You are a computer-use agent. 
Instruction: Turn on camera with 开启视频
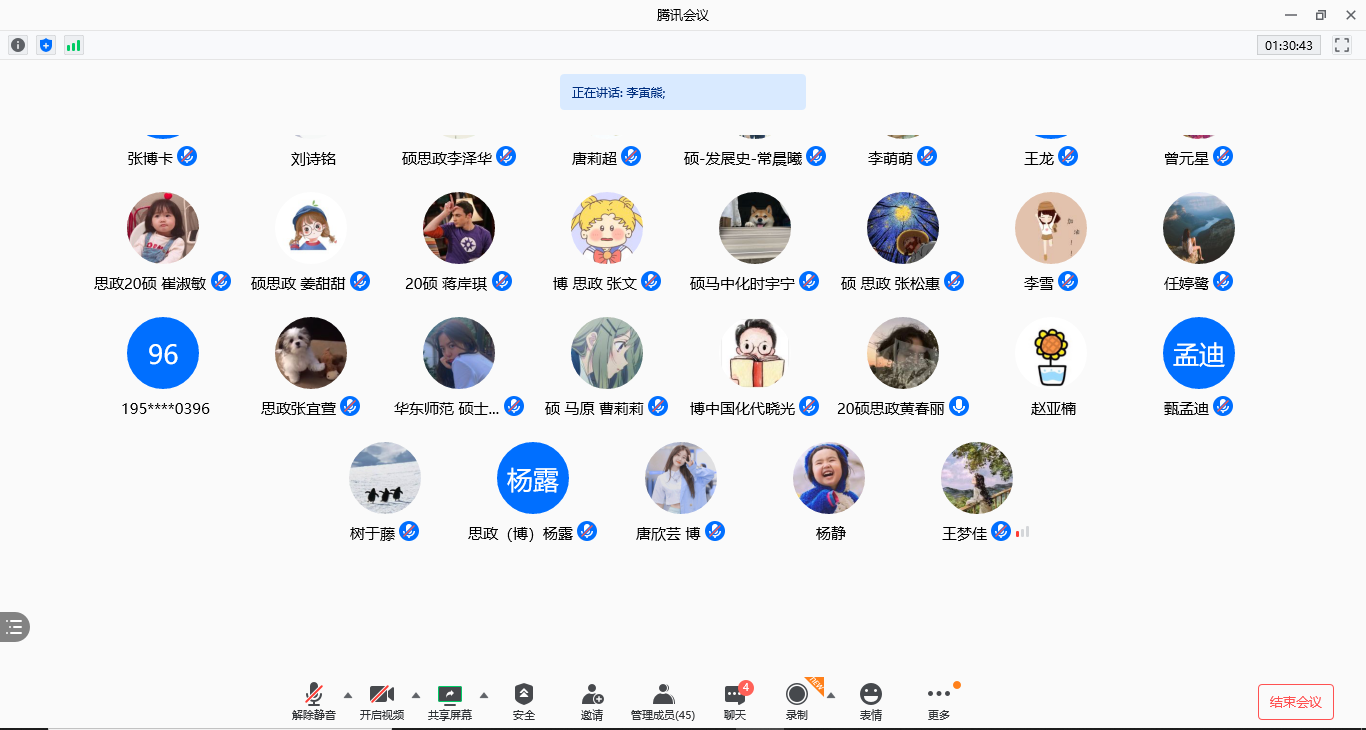382,701
